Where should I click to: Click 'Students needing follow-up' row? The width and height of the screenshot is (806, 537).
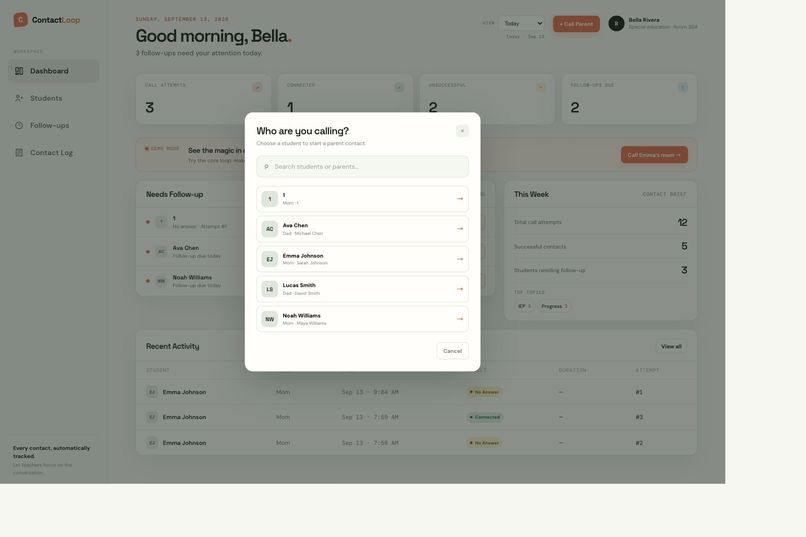click(x=600, y=270)
